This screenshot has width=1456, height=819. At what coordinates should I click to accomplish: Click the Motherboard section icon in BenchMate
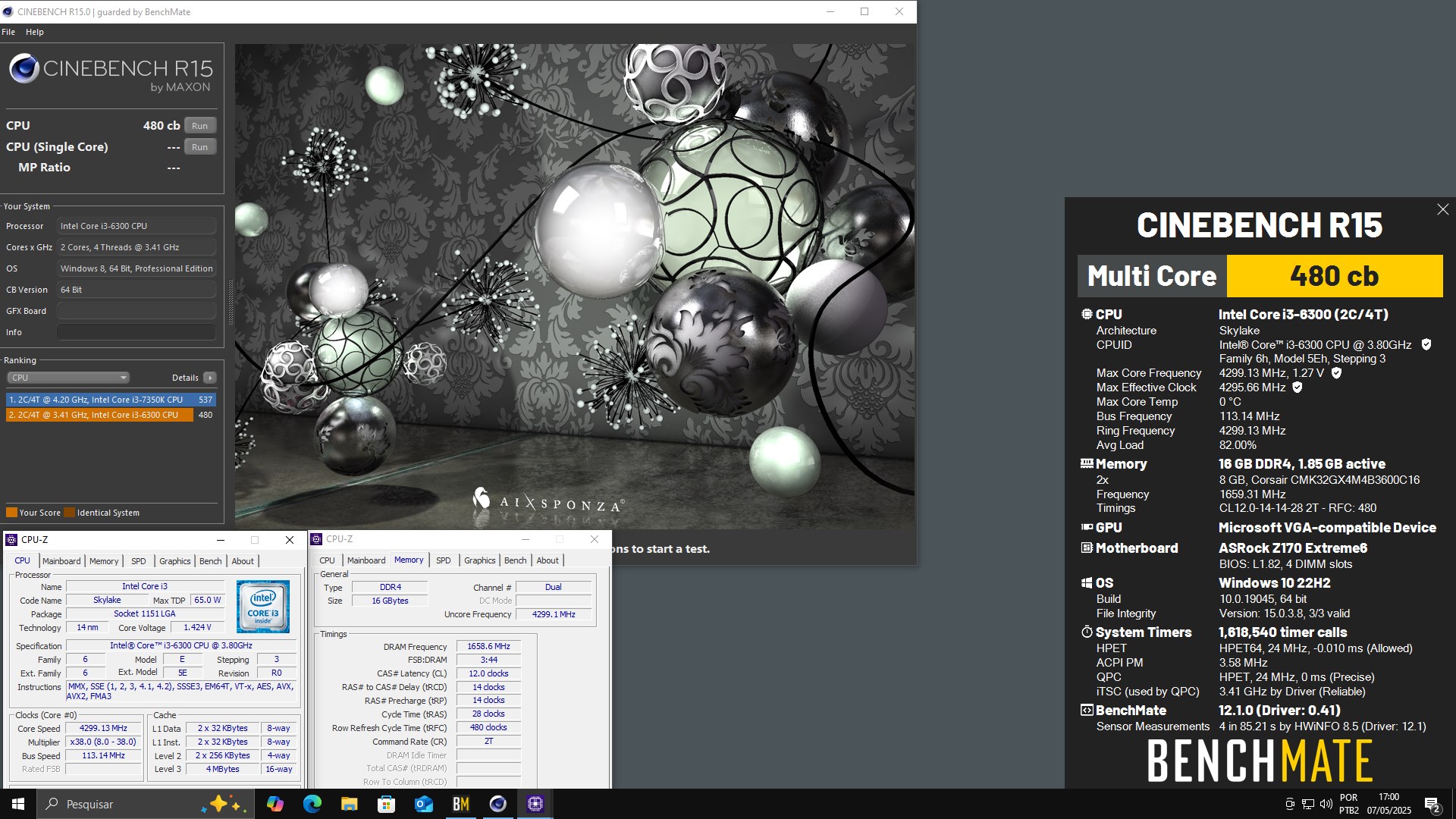(x=1087, y=548)
